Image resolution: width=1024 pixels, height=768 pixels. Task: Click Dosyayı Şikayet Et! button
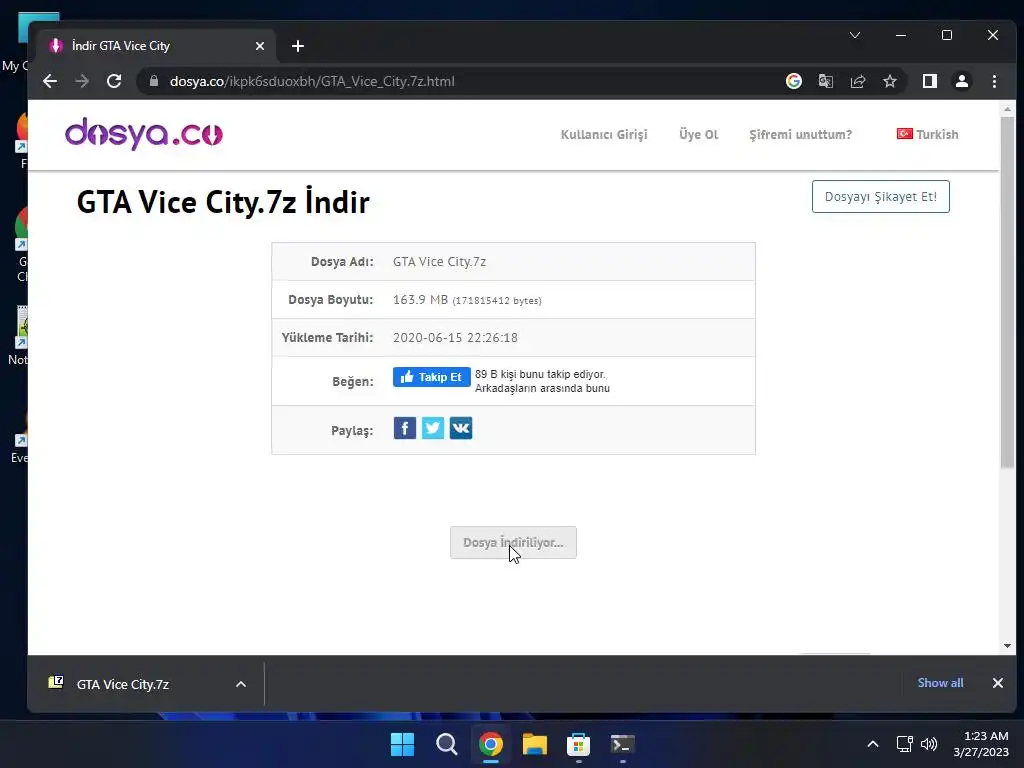(880, 197)
